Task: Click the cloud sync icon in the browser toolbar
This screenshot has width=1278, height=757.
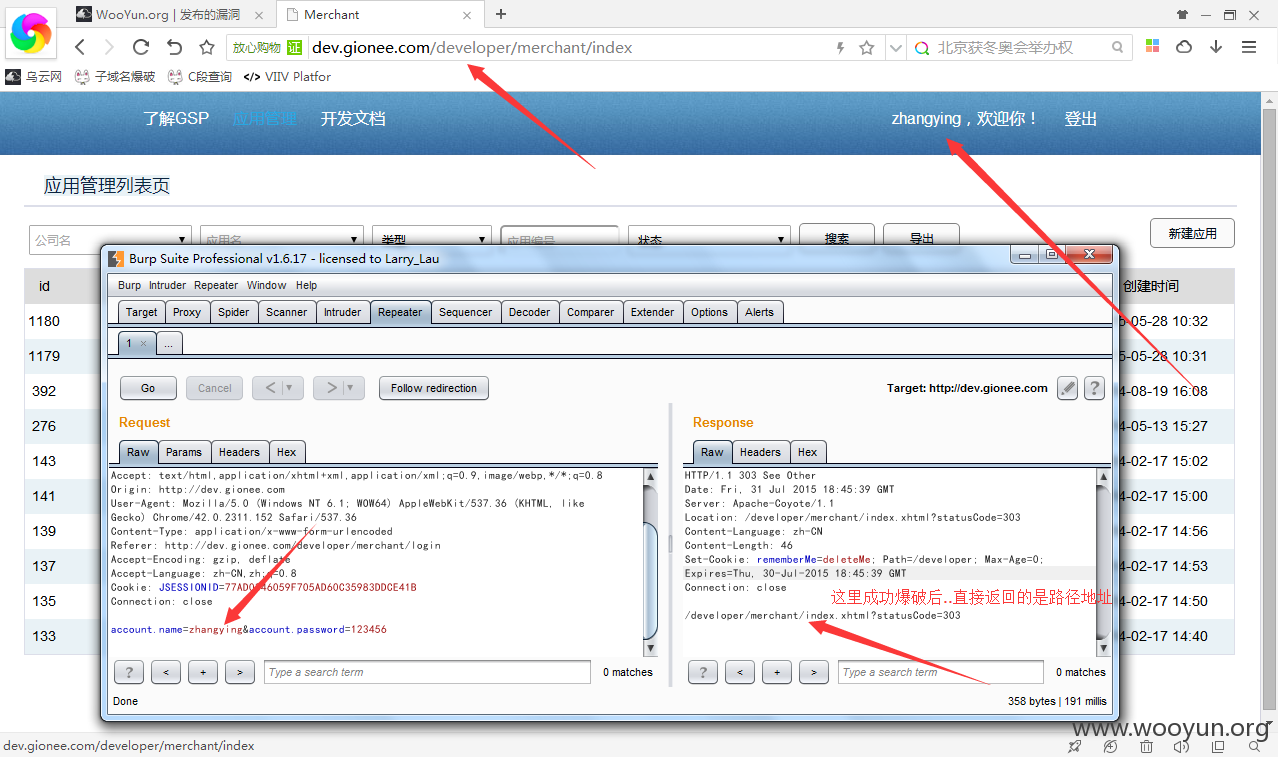Action: point(1184,47)
